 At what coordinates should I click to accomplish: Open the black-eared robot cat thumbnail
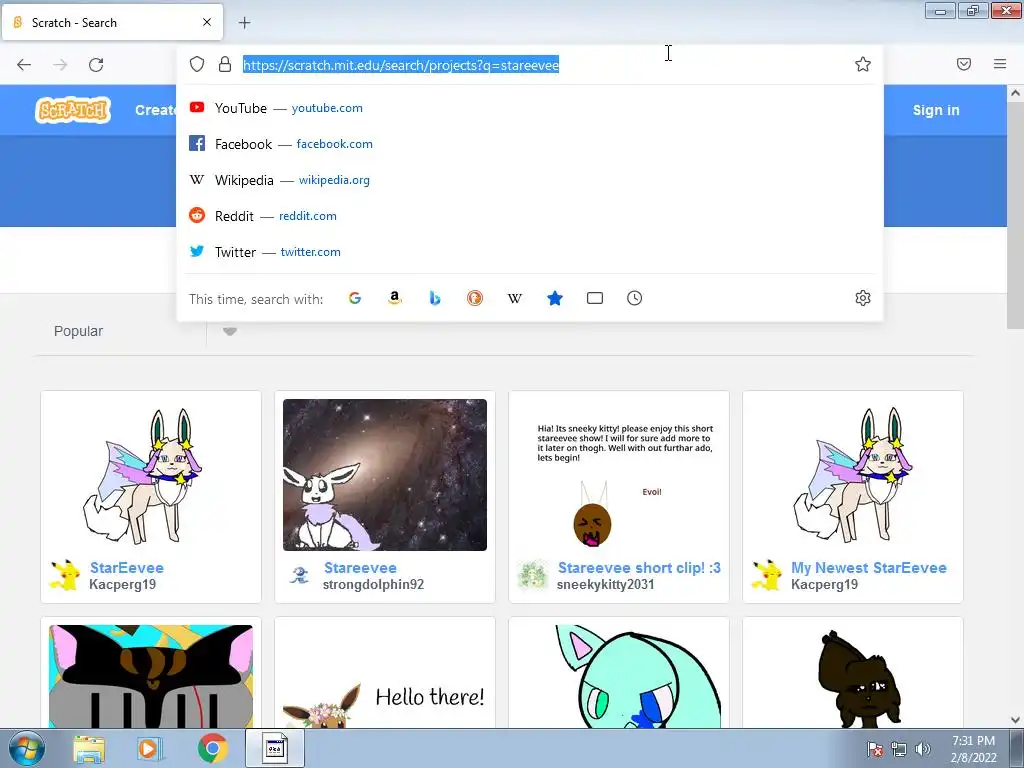coord(151,677)
